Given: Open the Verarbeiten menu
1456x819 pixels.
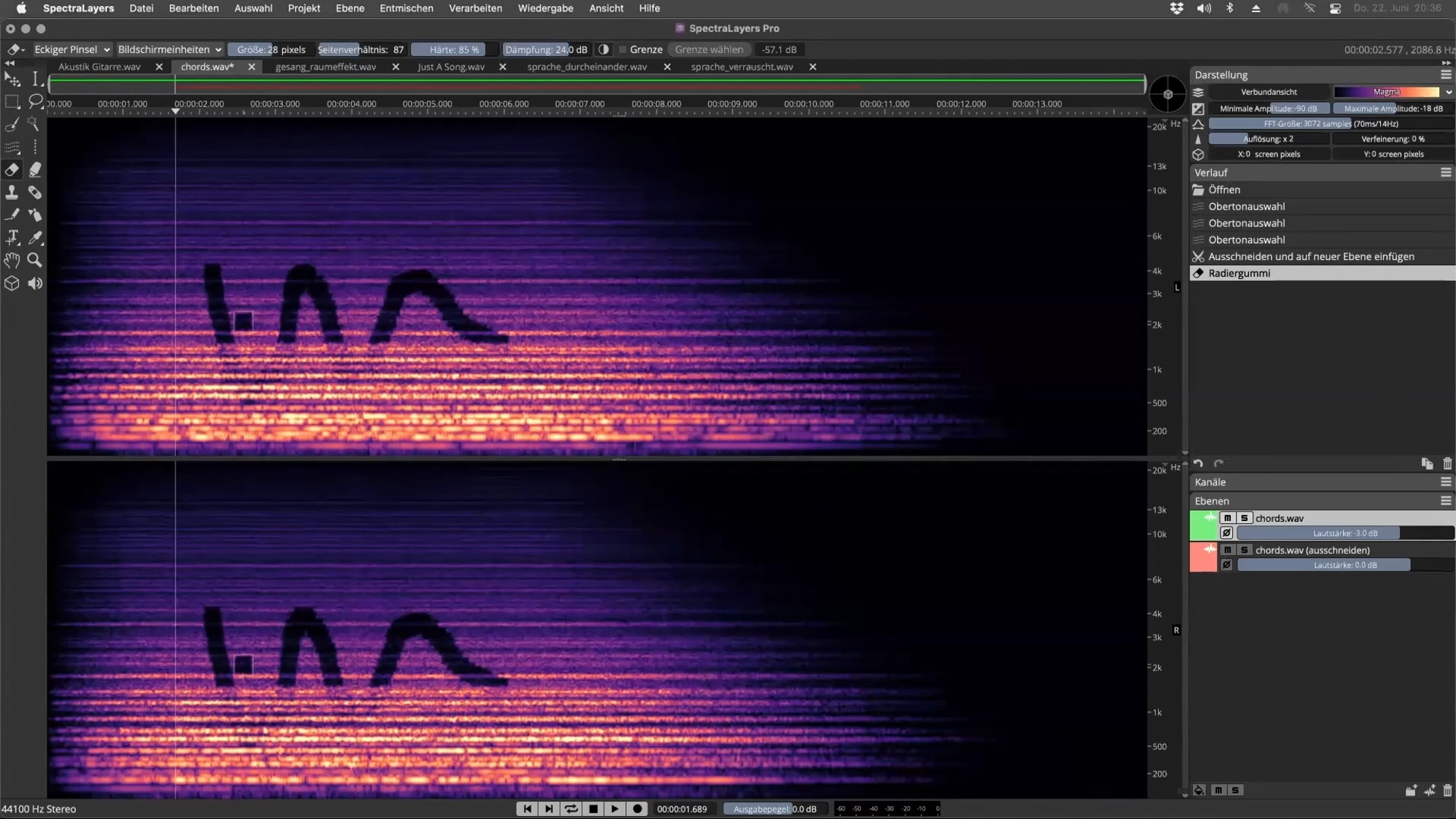Looking at the screenshot, I should (475, 8).
